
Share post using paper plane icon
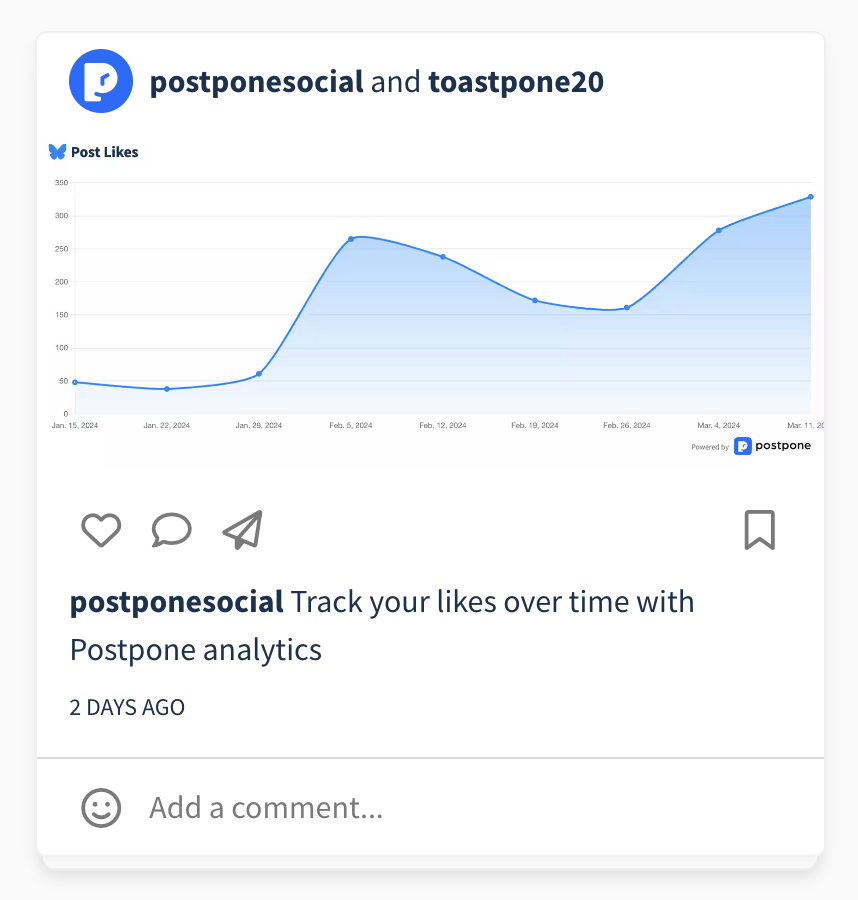[243, 530]
